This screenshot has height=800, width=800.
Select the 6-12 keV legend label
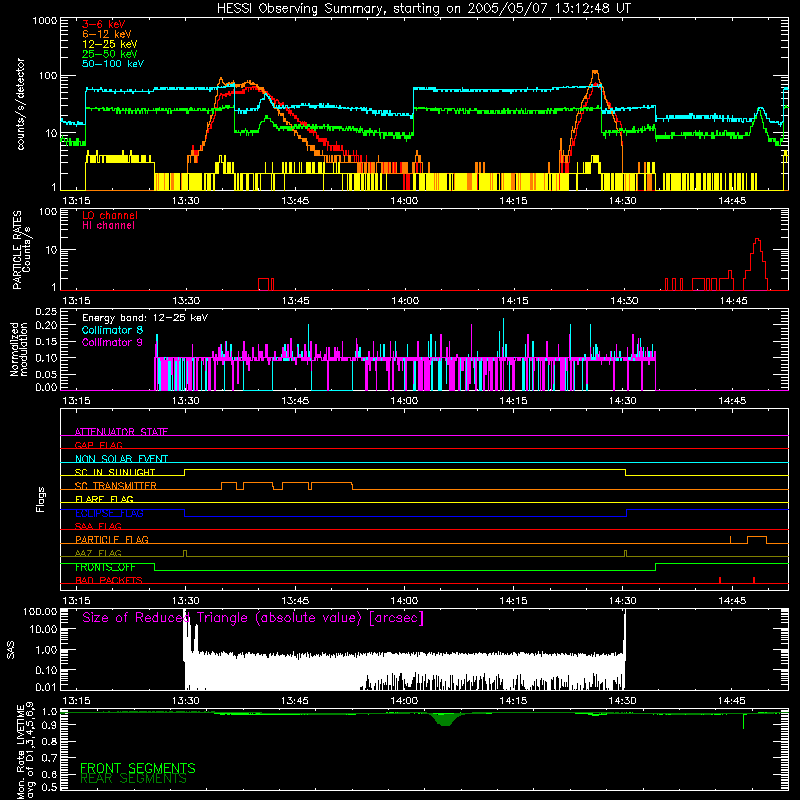106,34
